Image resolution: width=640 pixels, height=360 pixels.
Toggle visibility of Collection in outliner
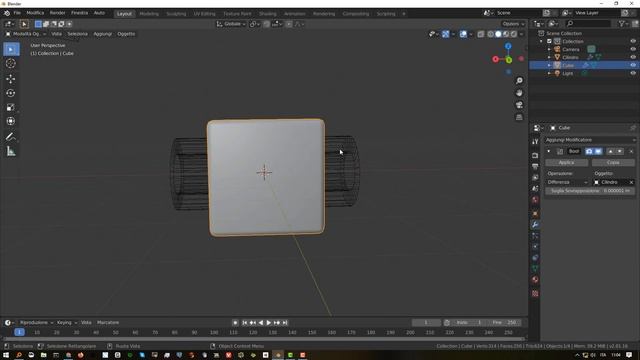633,41
